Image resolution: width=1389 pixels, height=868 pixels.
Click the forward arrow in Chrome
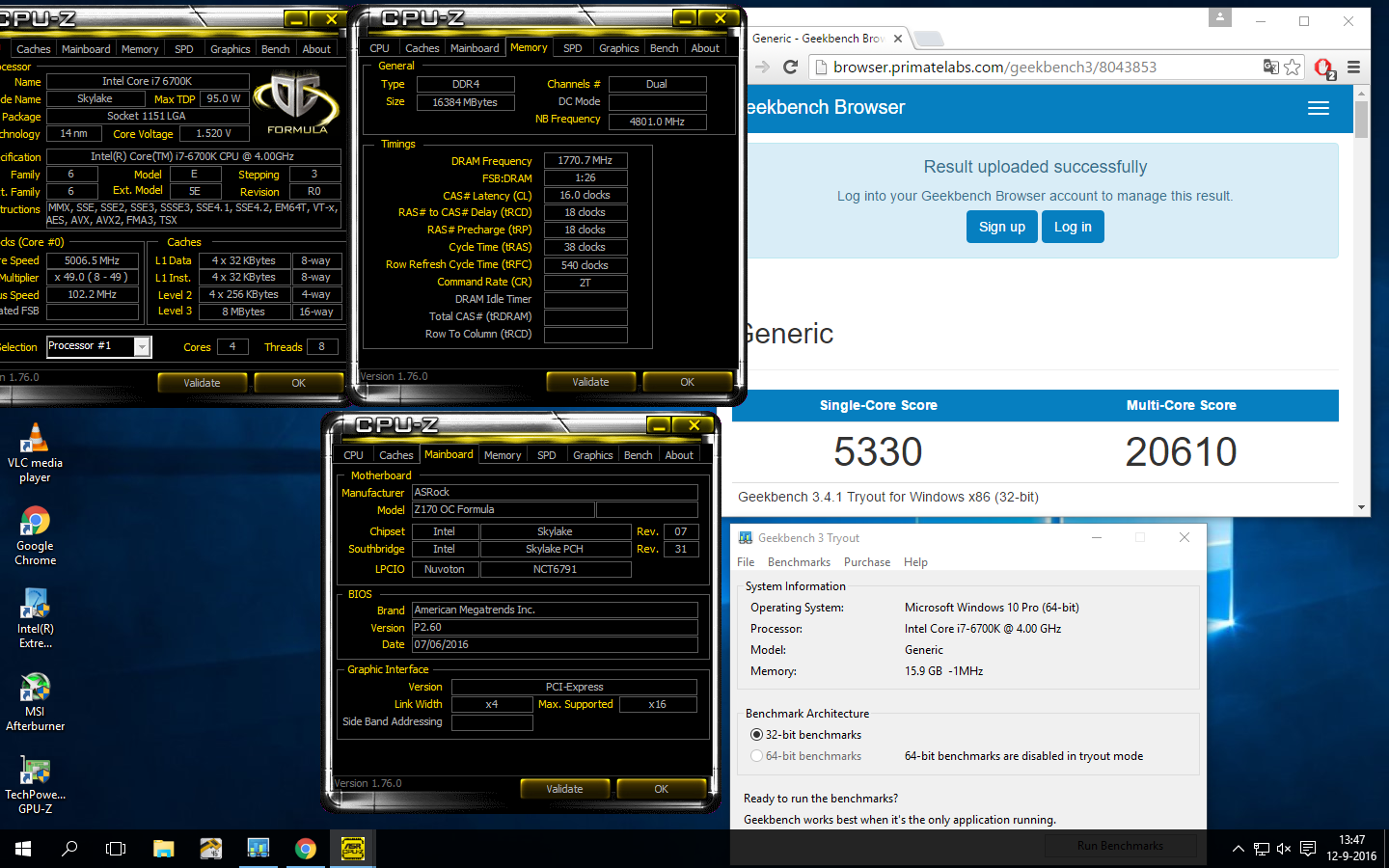(x=762, y=67)
